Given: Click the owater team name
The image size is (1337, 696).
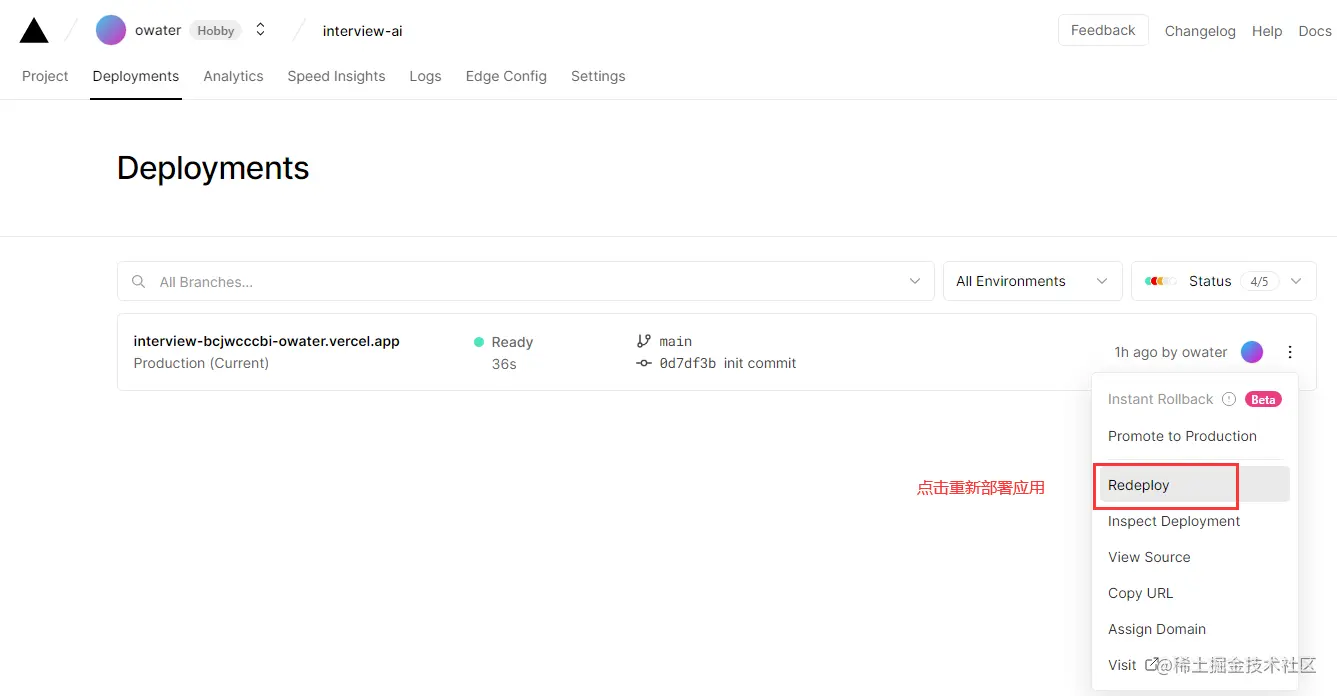Looking at the screenshot, I should [x=158, y=30].
